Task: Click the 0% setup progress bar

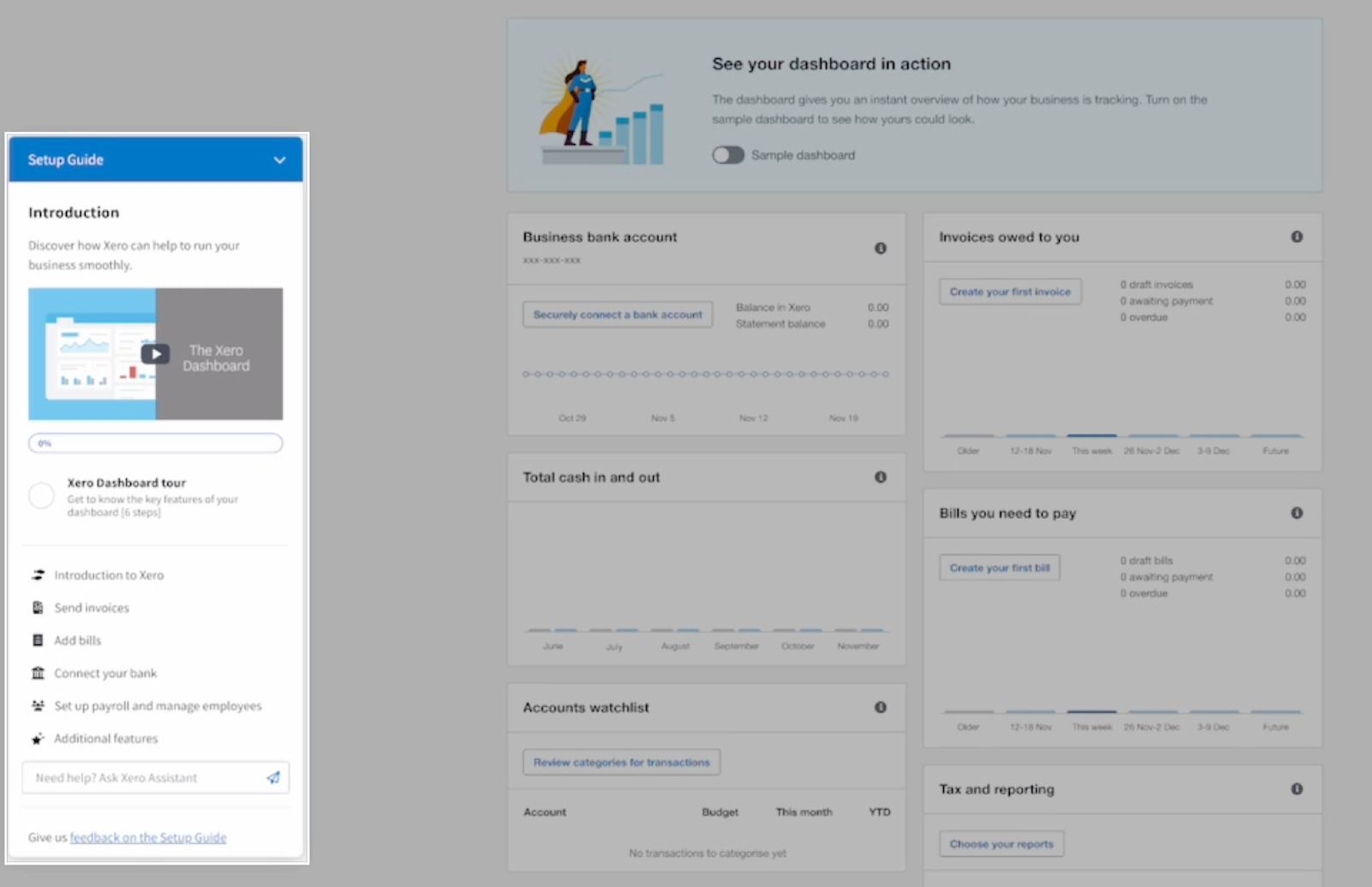Action: click(155, 443)
